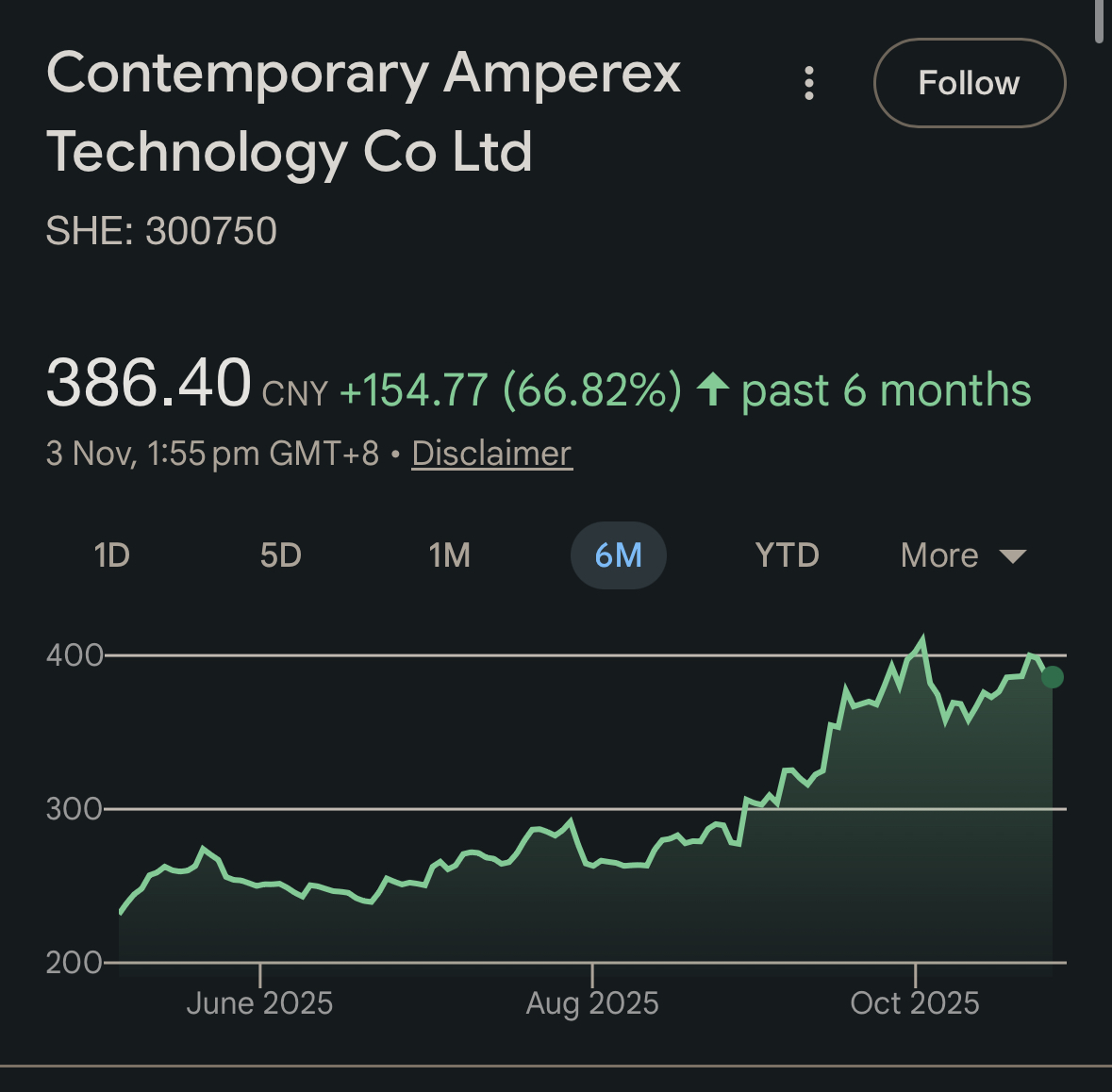Click the SHE: 300750 ticker text
Screen dimensions: 1112x1092
tap(161, 231)
